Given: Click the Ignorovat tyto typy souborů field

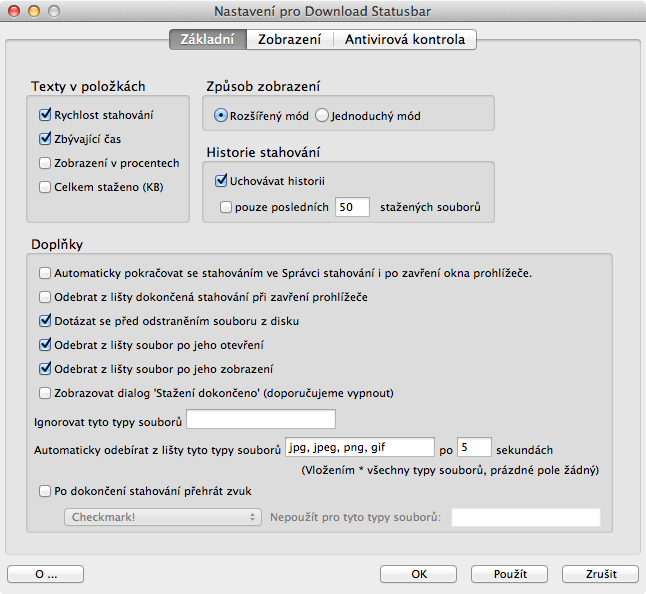Looking at the screenshot, I should [x=261, y=419].
